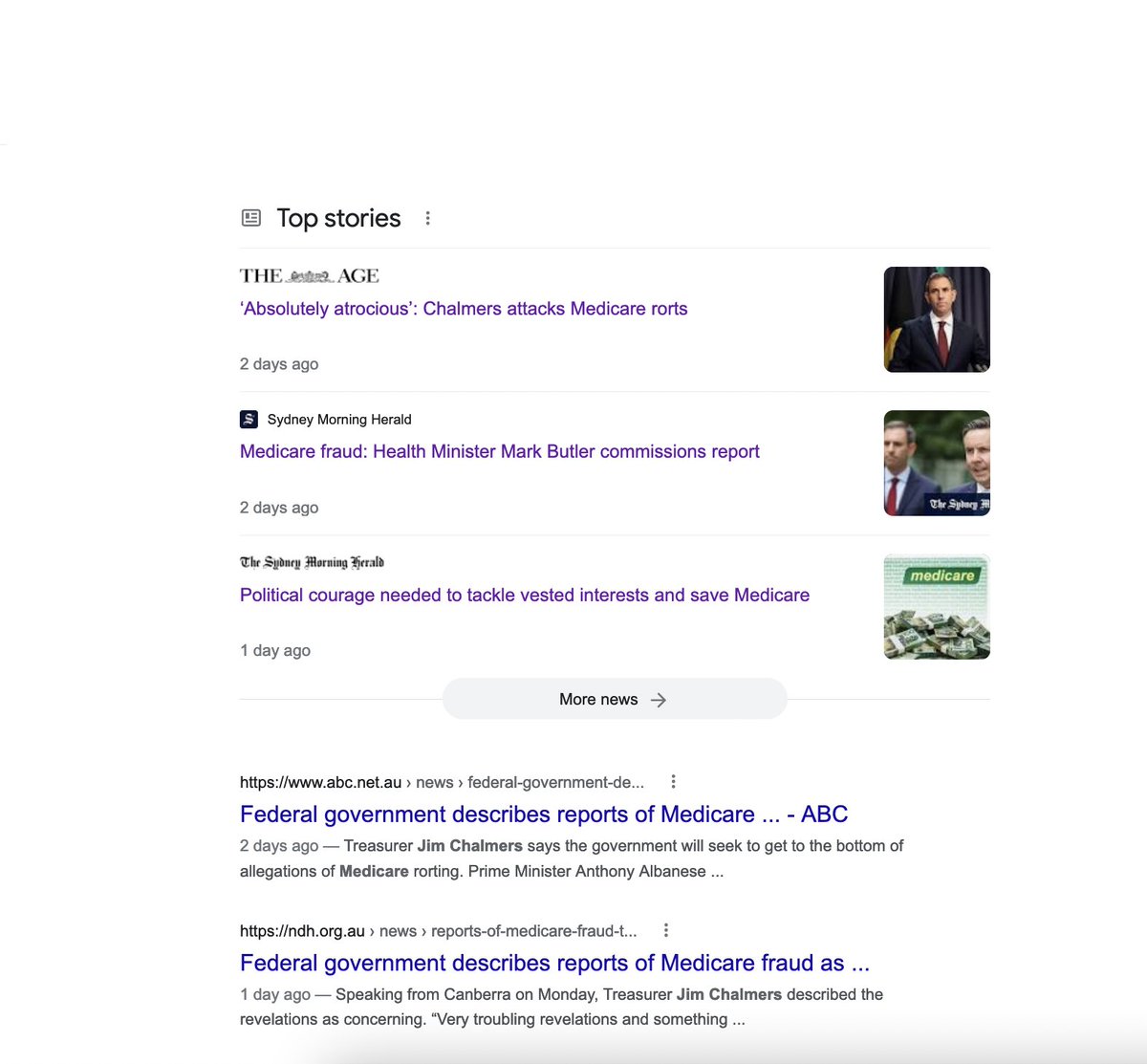Click the https://www.abc.net.au URL breadcrumb

(x=442, y=782)
